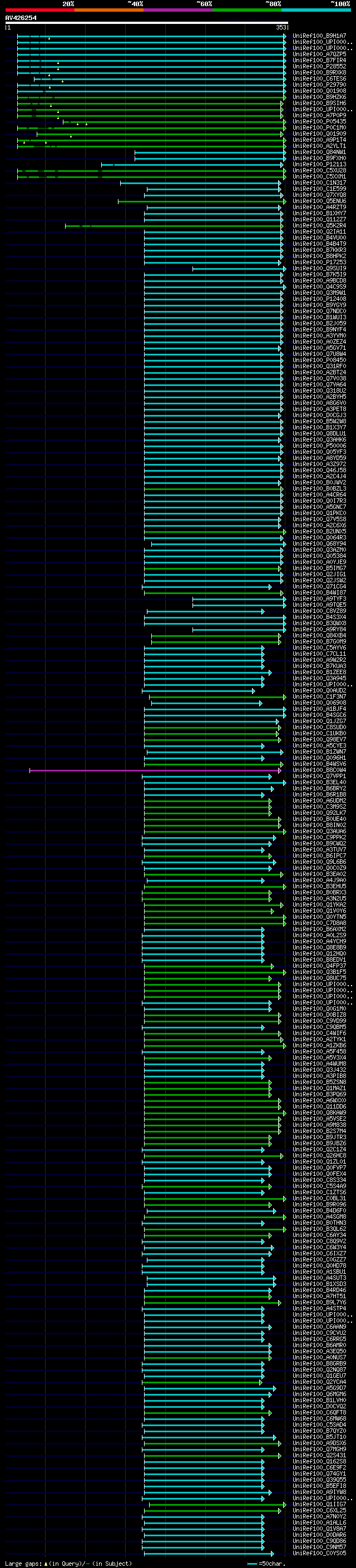Select the UniRef100_Q9SUI9 entry
Screen dimensions: 356x1568
(319, 269)
